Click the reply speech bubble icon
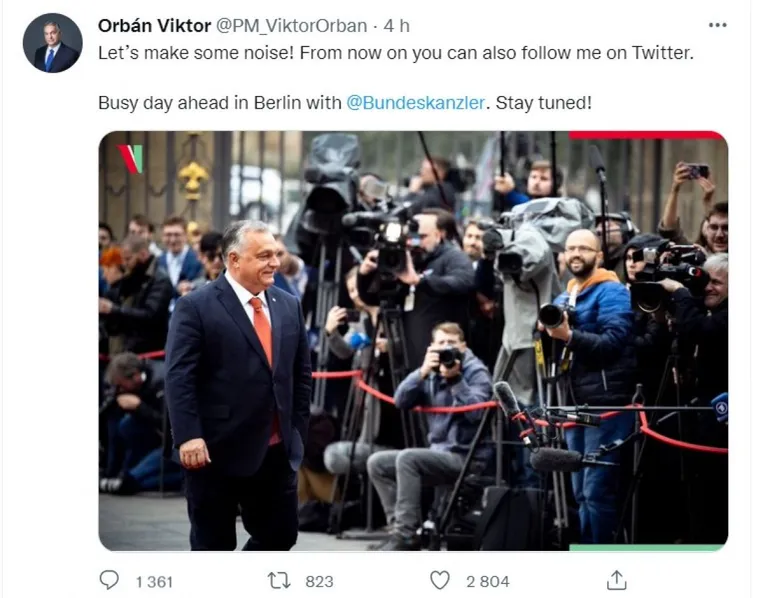Image resolution: width=763 pixels, height=598 pixels. (x=109, y=580)
